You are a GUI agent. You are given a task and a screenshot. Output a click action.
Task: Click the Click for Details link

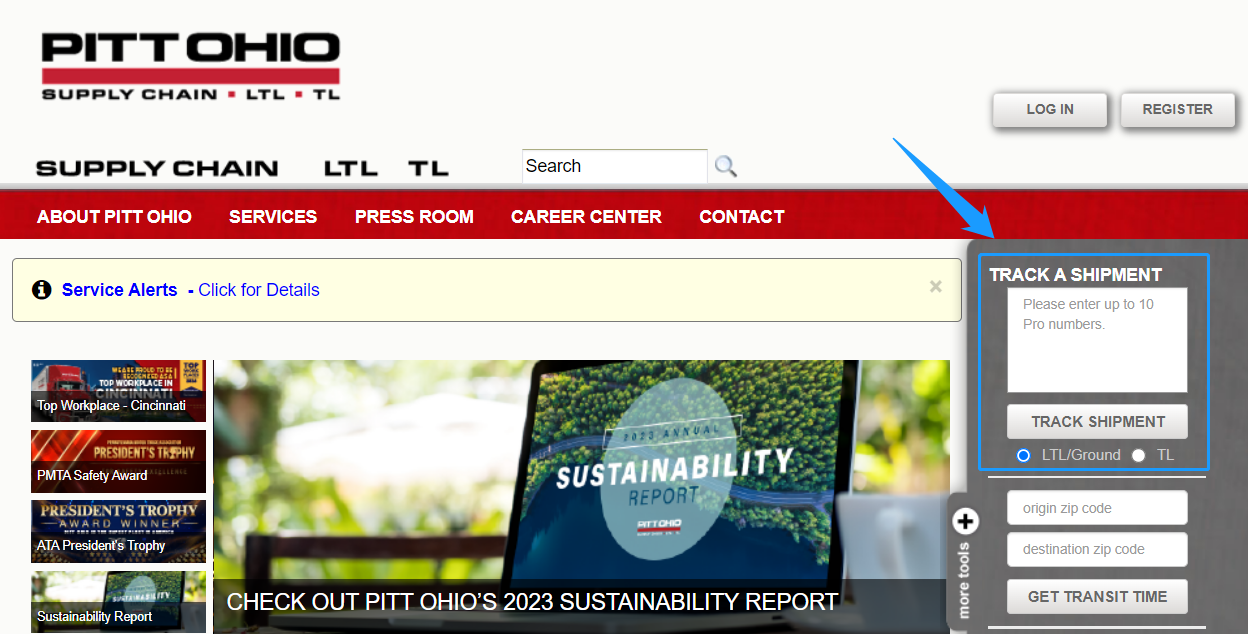pos(259,290)
